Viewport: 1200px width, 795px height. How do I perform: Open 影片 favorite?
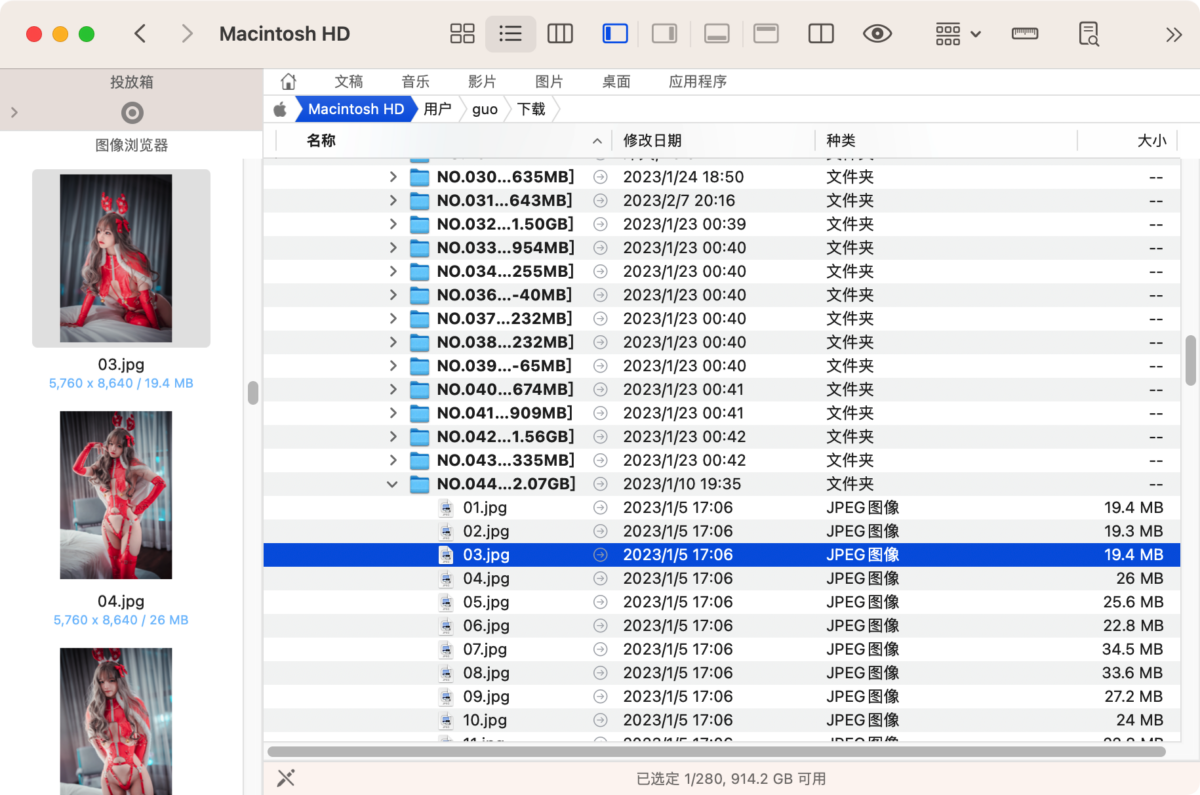click(x=482, y=82)
